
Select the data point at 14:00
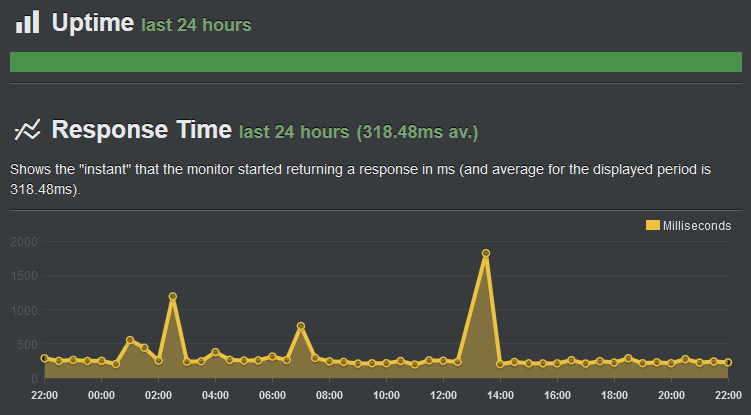[x=500, y=364]
